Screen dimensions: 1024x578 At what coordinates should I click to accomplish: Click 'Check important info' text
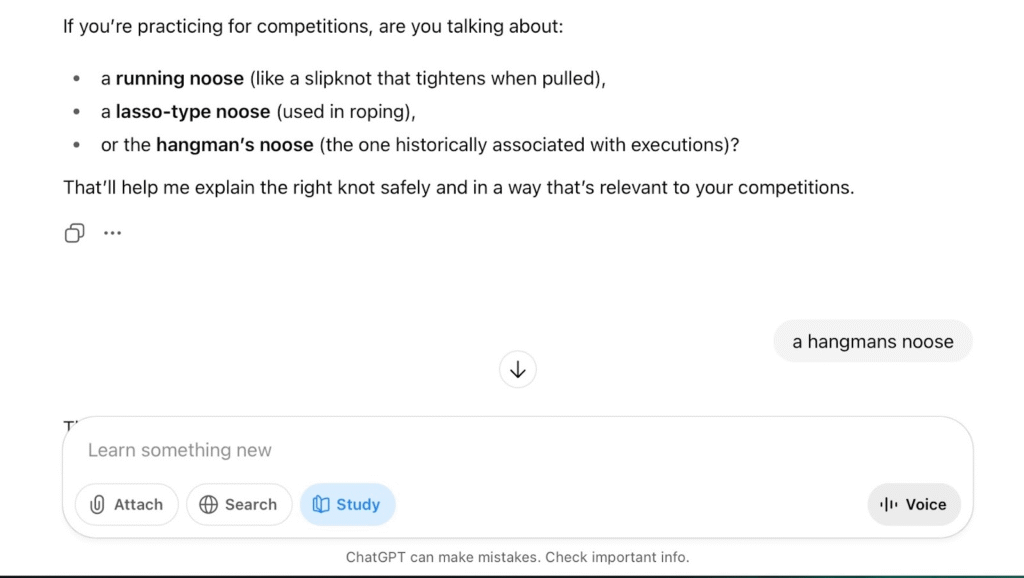(x=618, y=557)
